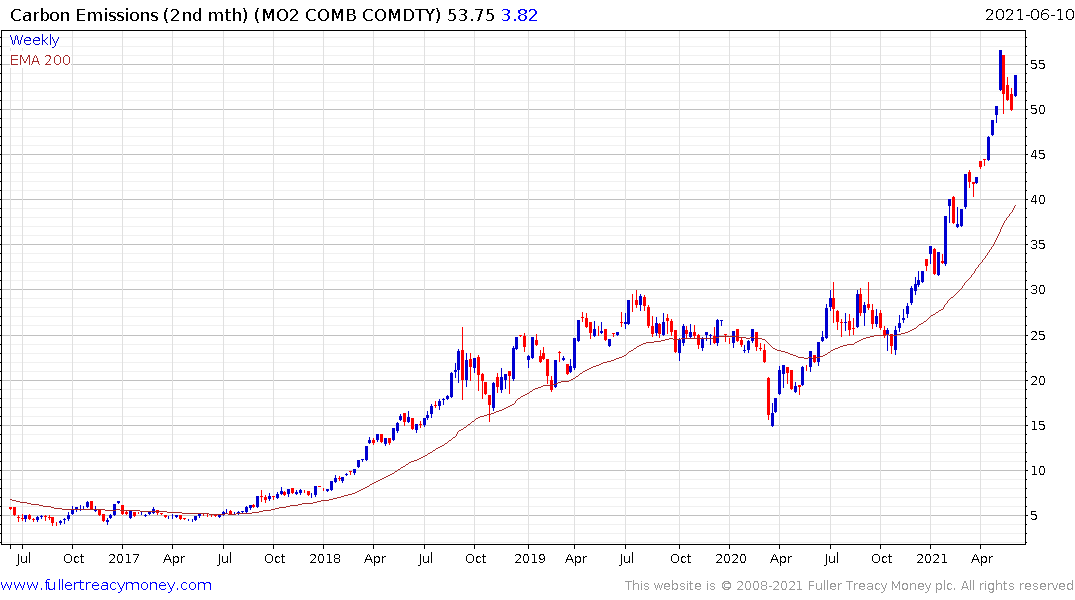This screenshot has width=1075, height=600.
Task: Click the copyright Fuller Treacy Money text
Action: click(x=849, y=586)
